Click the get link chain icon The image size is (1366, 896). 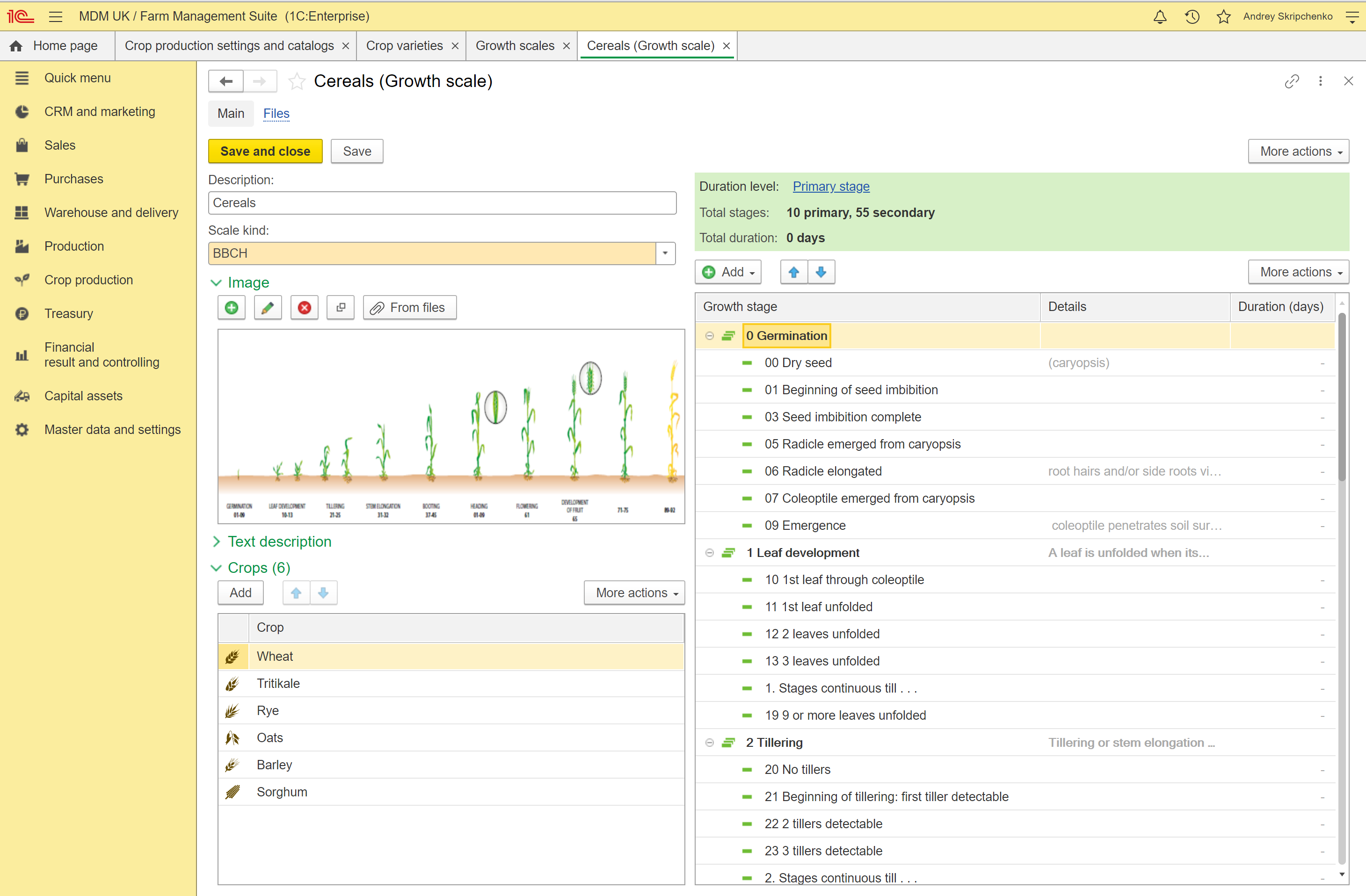(1292, 81)
